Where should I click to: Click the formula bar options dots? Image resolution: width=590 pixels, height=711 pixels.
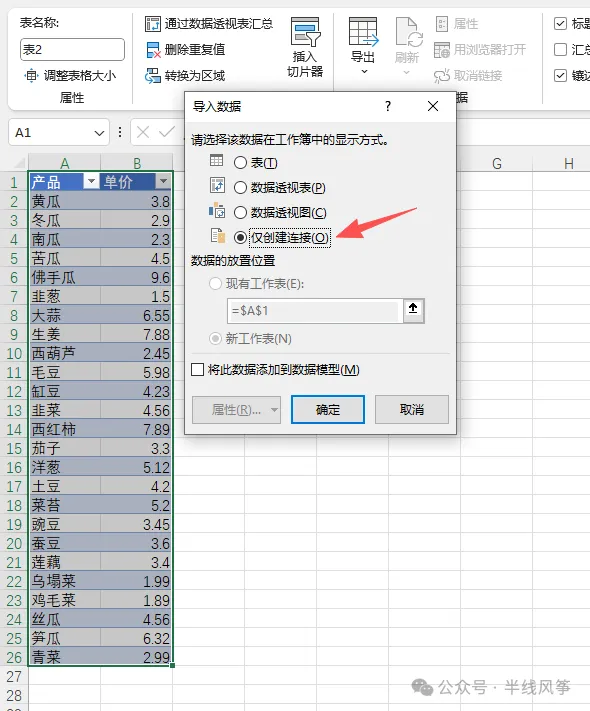pyautogui.click(x=120, y=132)
